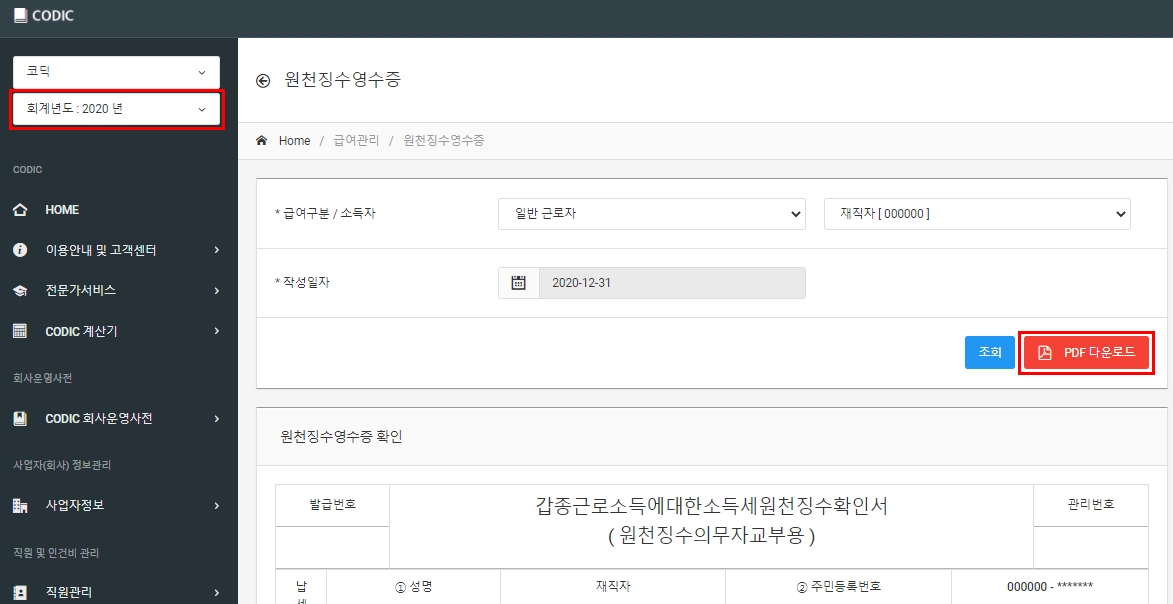
Task: Open the 일반 근로자 급여구분 dropdown
Action: (x=652, y=213)
